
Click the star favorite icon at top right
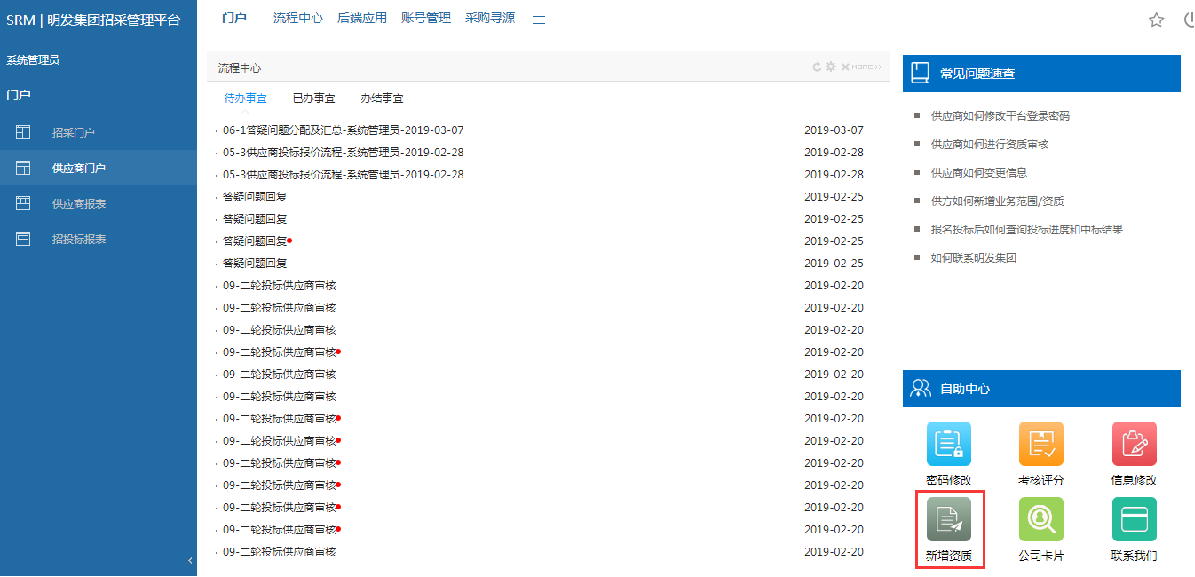point(1156,20)
